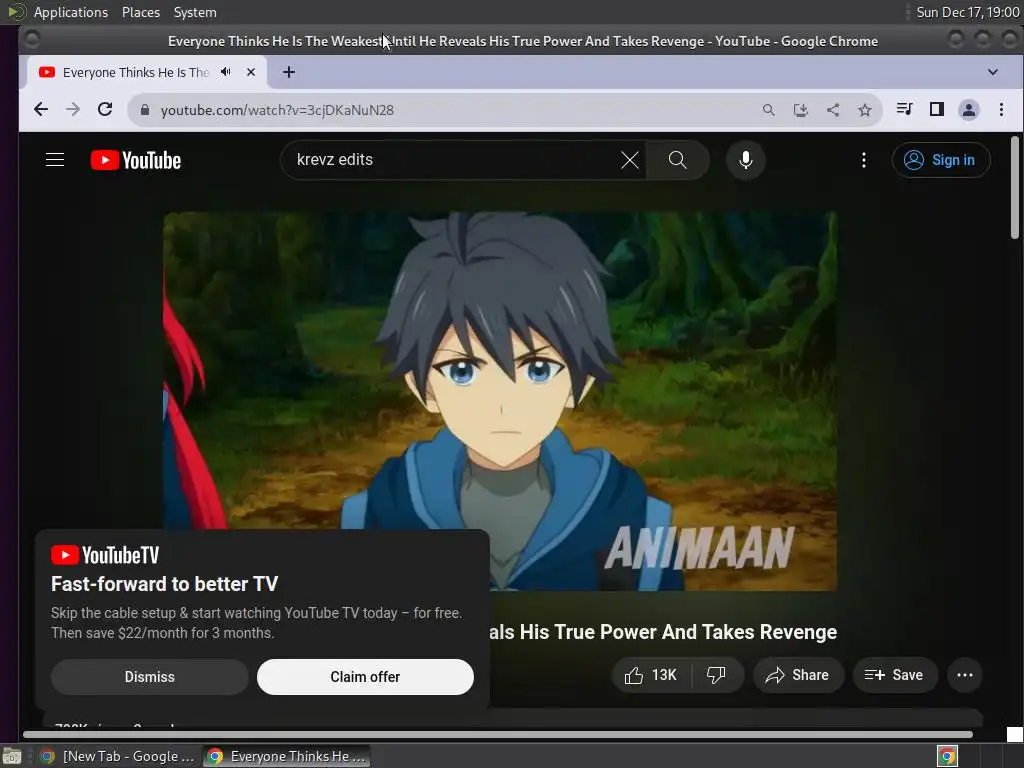
Task: Dislike the video with thumbs-down icon
Action: 716,675
